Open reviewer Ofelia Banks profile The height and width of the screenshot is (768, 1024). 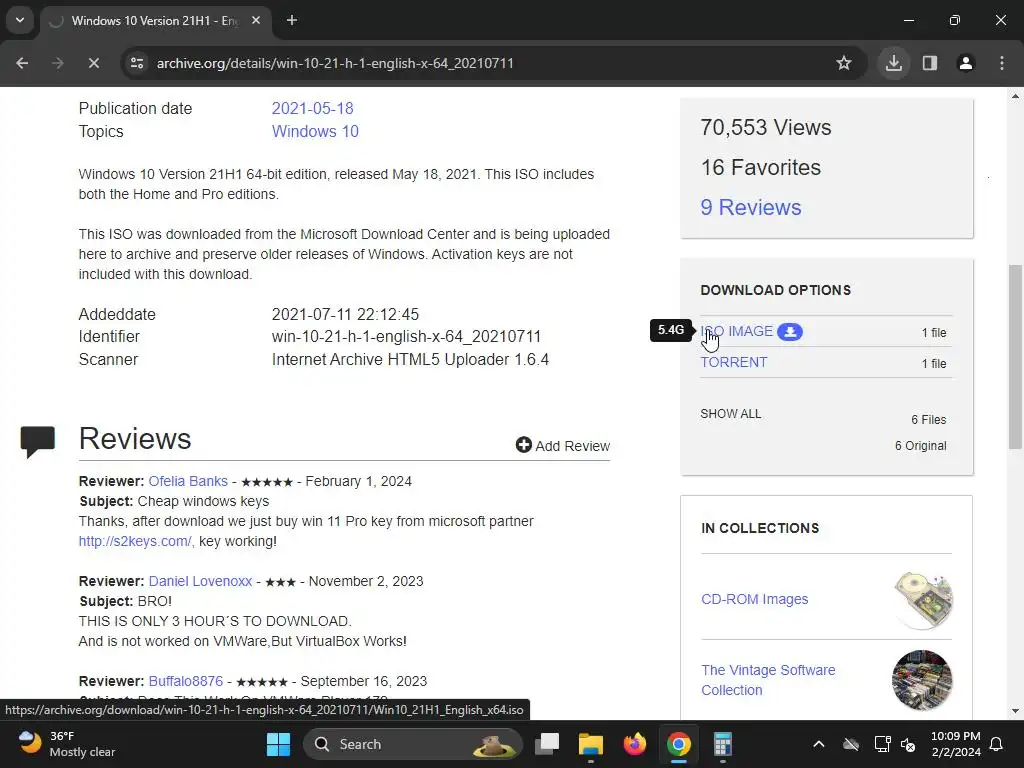188,481
